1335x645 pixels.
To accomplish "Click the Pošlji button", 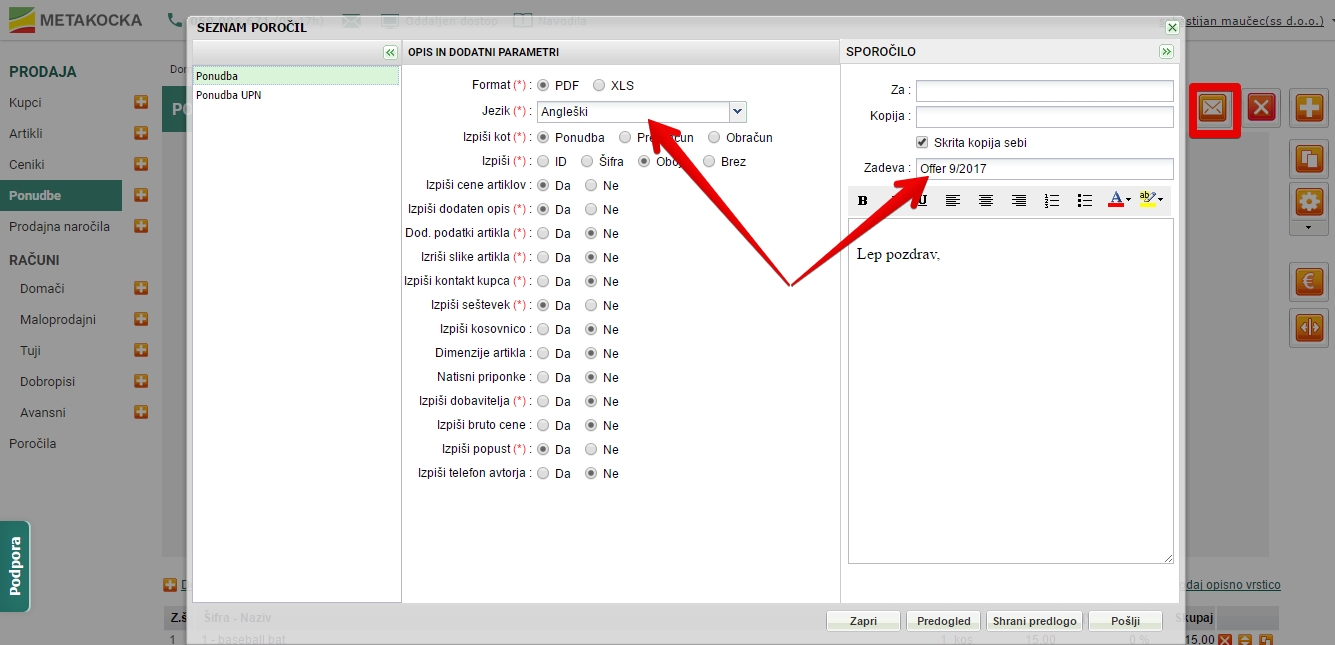I will pyautogui.click(x=1125, y=621).
